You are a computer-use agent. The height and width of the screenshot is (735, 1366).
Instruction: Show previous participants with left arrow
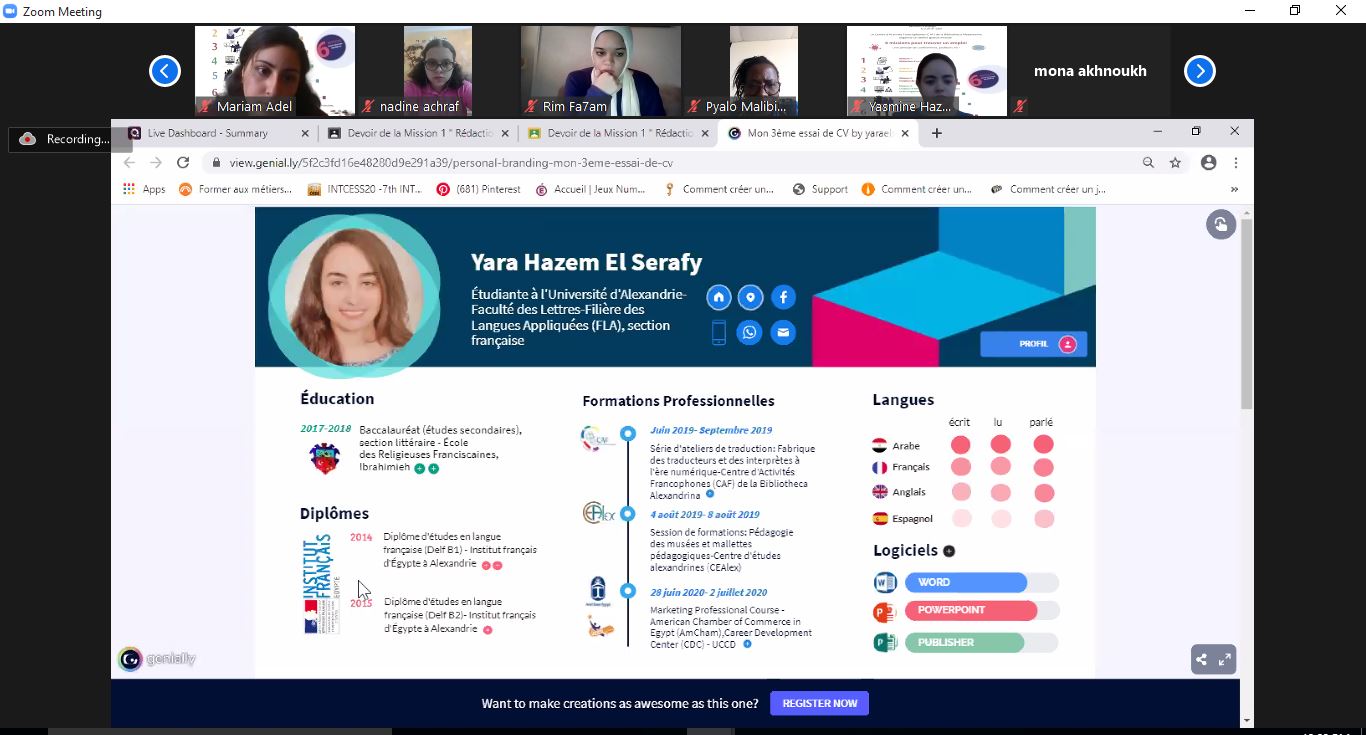click(165, 71)
